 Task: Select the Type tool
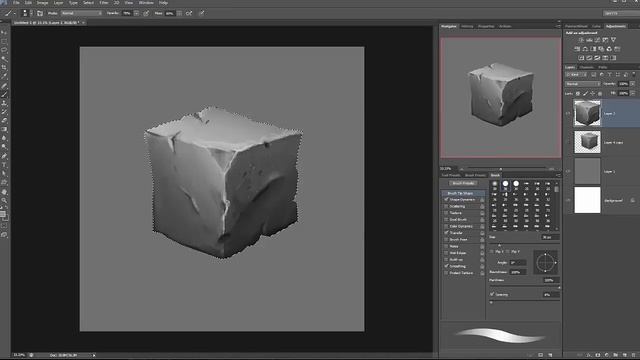[4, 165]
